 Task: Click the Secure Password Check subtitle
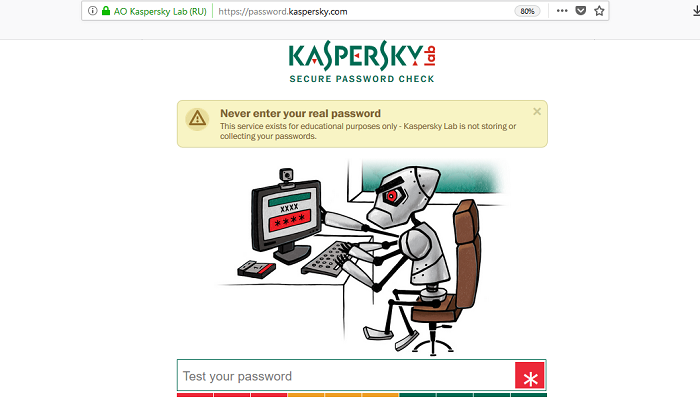[362, 79]
